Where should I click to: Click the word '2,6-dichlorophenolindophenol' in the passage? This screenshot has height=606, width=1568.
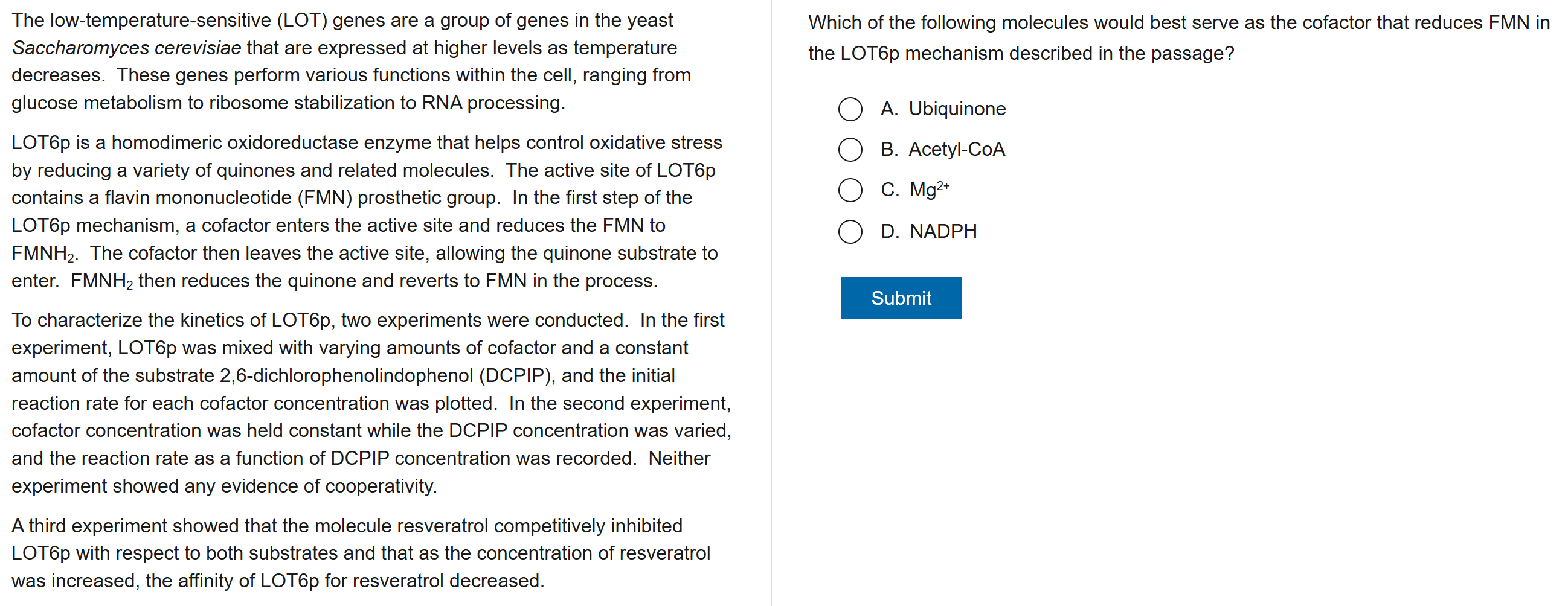pyautogui.click(x=345, y=375)
